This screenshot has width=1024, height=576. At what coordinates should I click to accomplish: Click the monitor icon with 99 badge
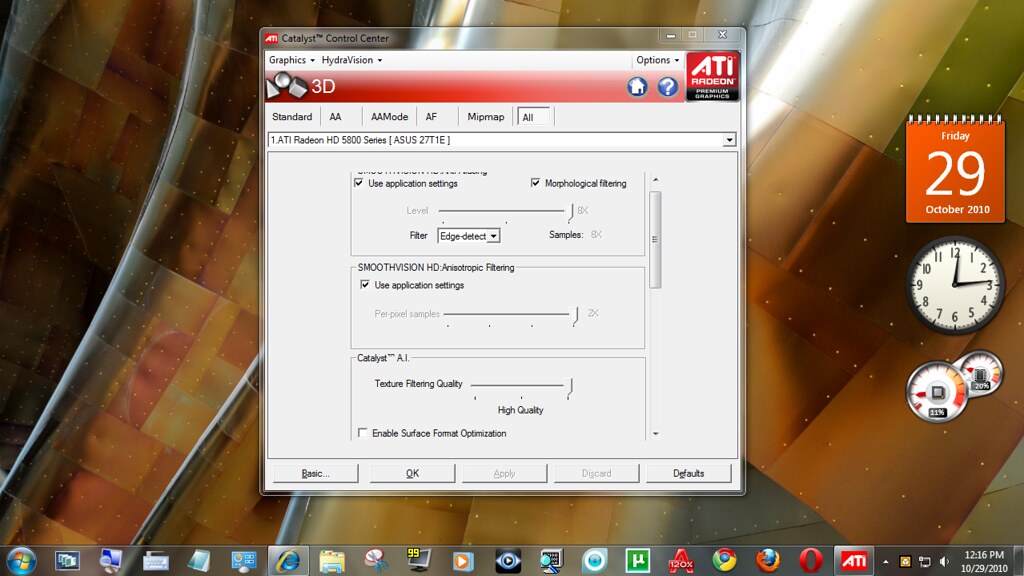pos(419,560)
